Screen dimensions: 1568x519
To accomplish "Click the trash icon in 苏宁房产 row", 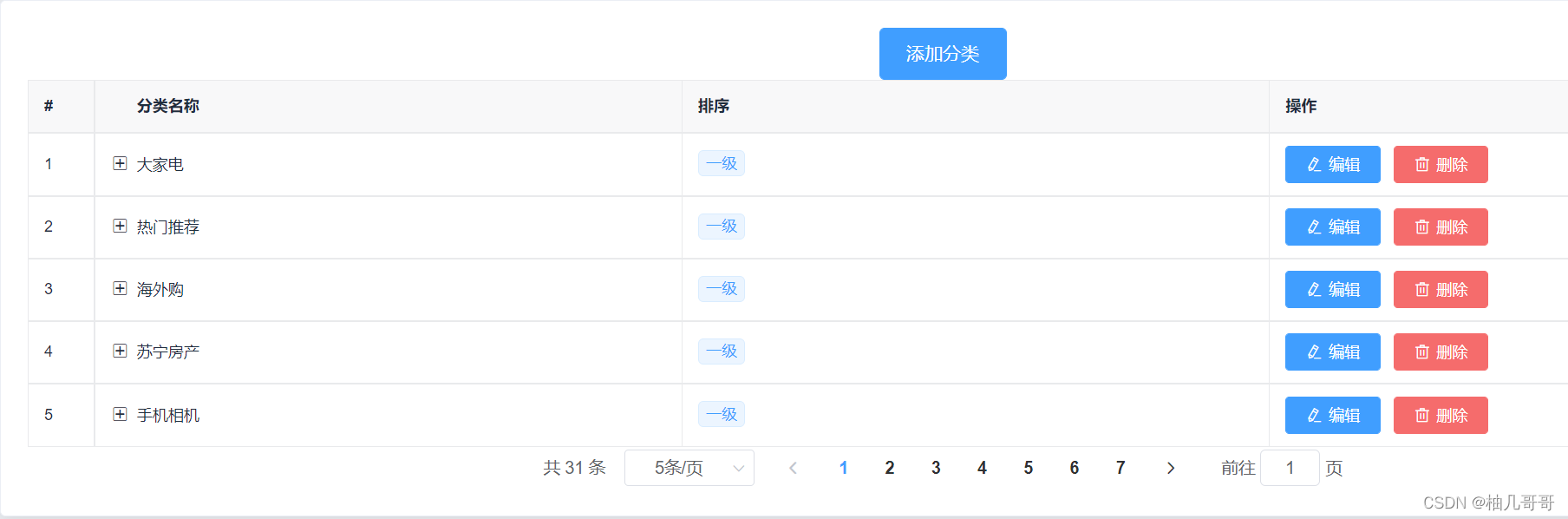I will [1422, 351].
